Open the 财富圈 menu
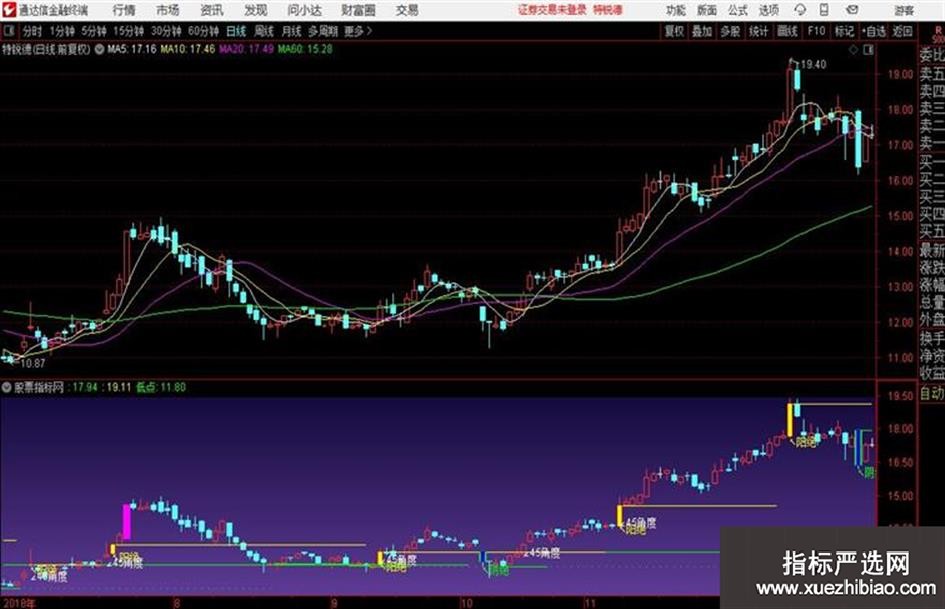 pos(359,10)
